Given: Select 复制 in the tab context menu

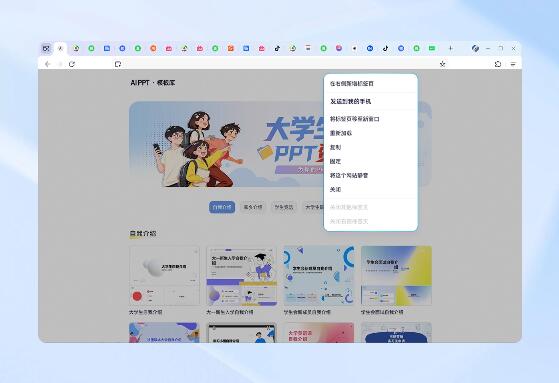Looking at the screenshot, I should coord(371,147).
